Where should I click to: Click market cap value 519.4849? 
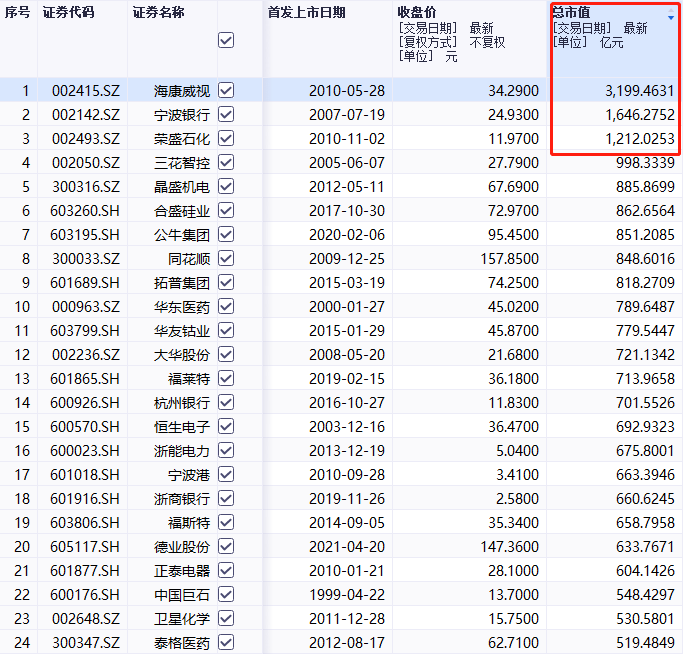tap(645, 642)
